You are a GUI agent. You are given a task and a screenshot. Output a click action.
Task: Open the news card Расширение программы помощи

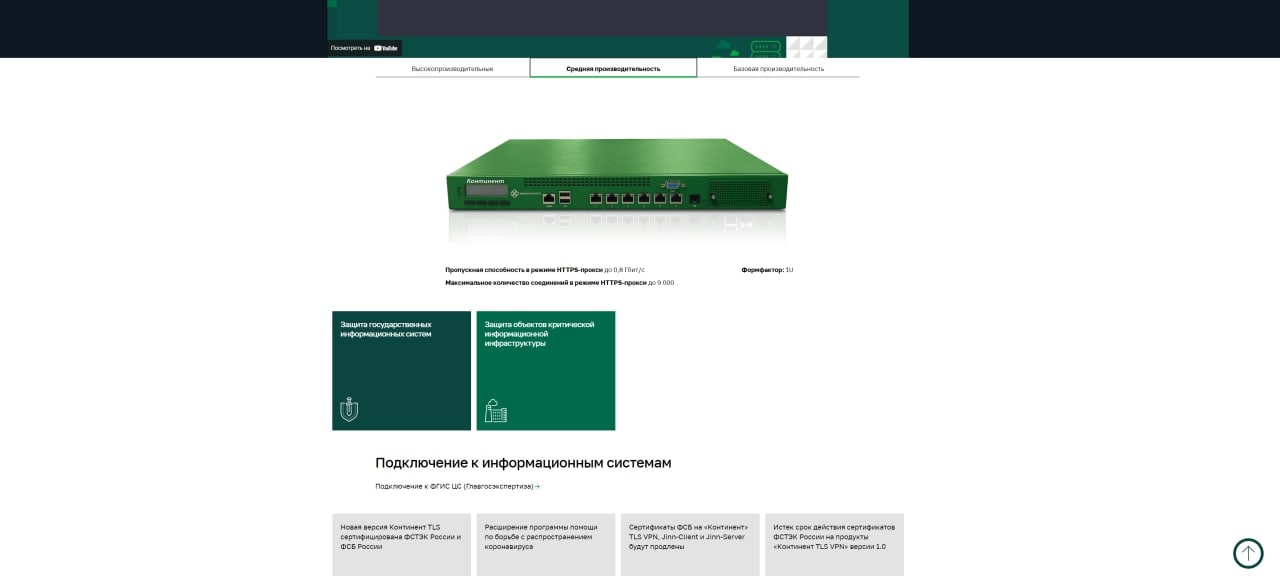click(x=546, y=544)
